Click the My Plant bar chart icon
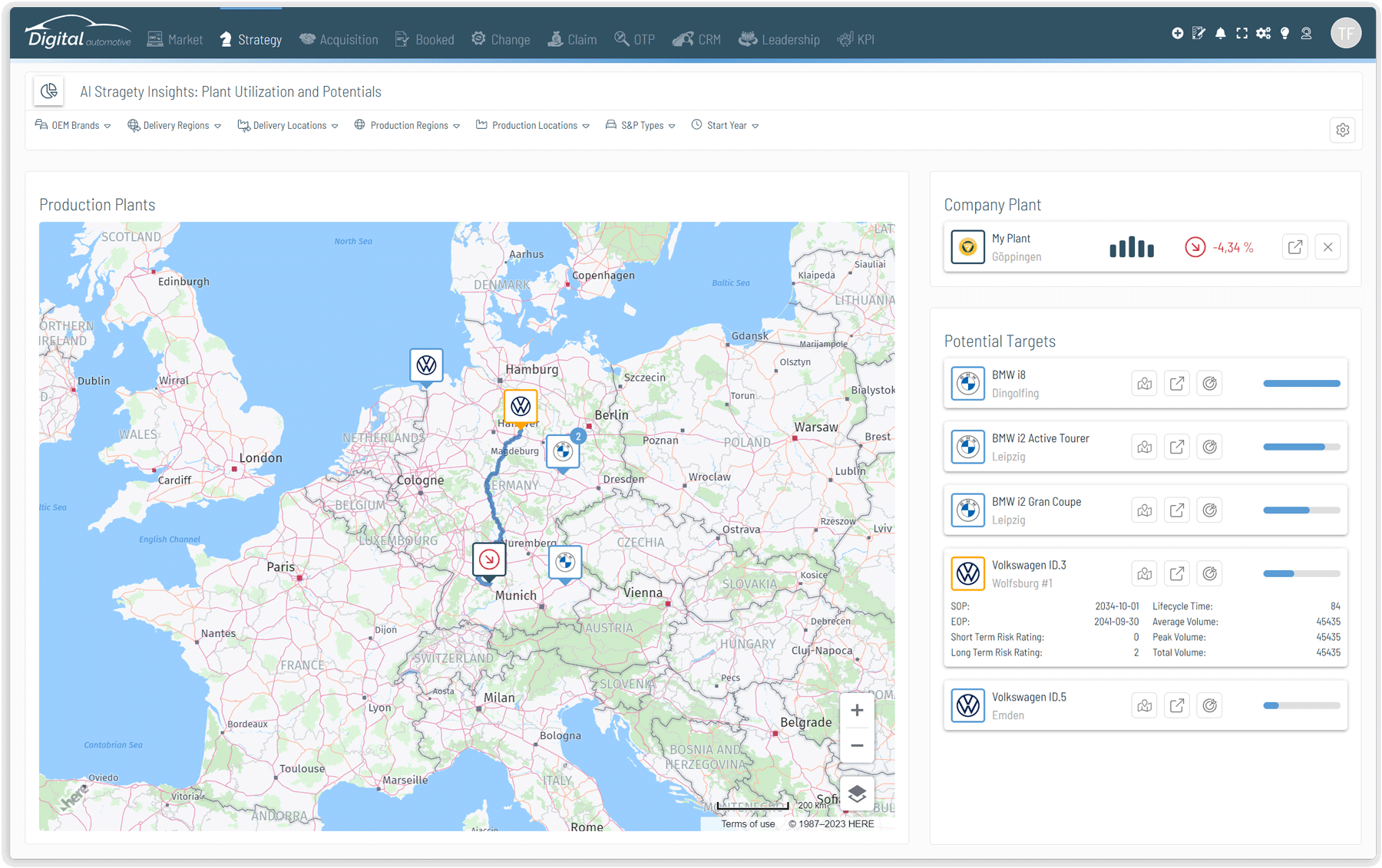 tap(1132, 247)
